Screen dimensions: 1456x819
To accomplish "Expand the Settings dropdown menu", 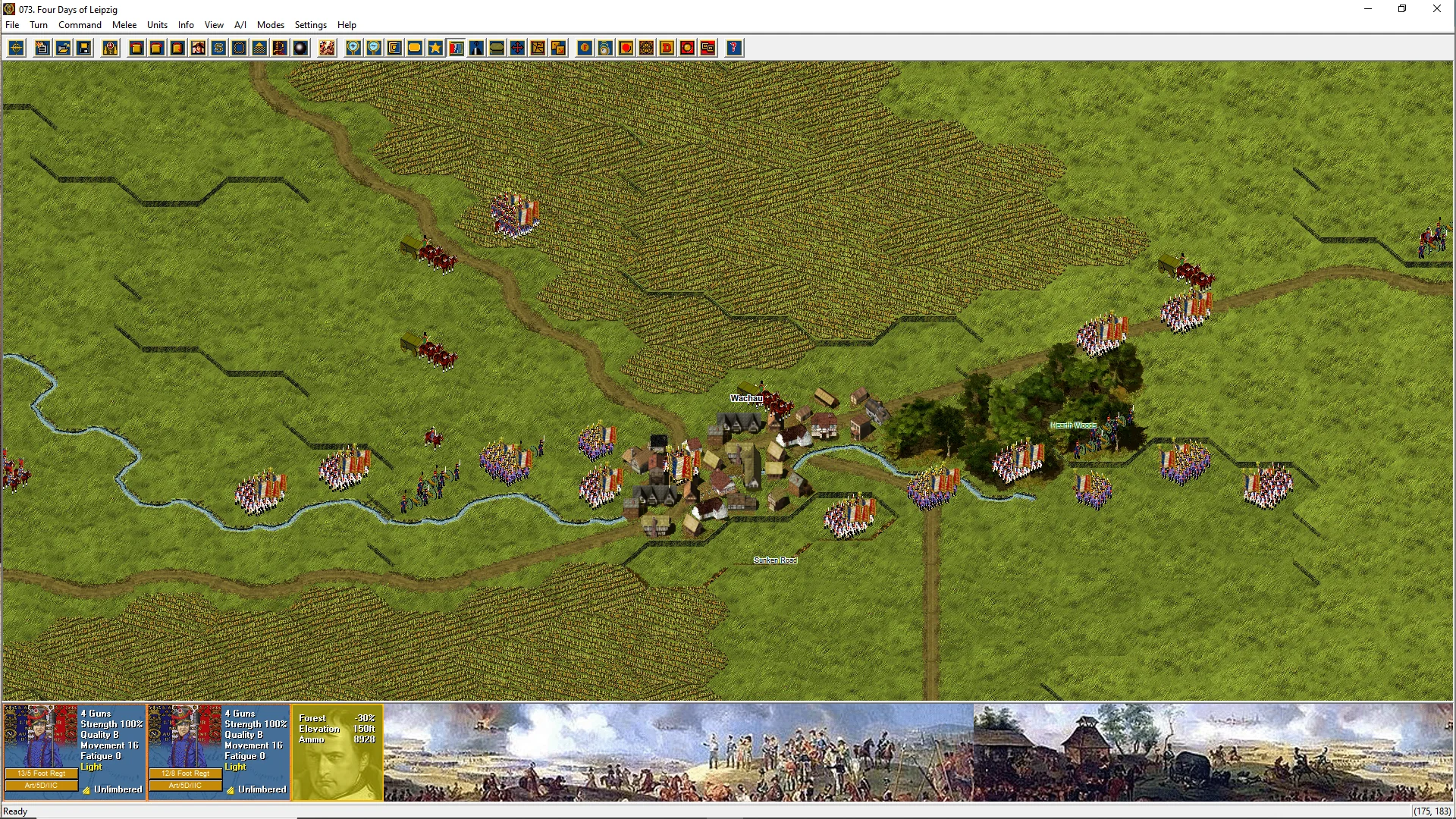I will coord(310,25).
